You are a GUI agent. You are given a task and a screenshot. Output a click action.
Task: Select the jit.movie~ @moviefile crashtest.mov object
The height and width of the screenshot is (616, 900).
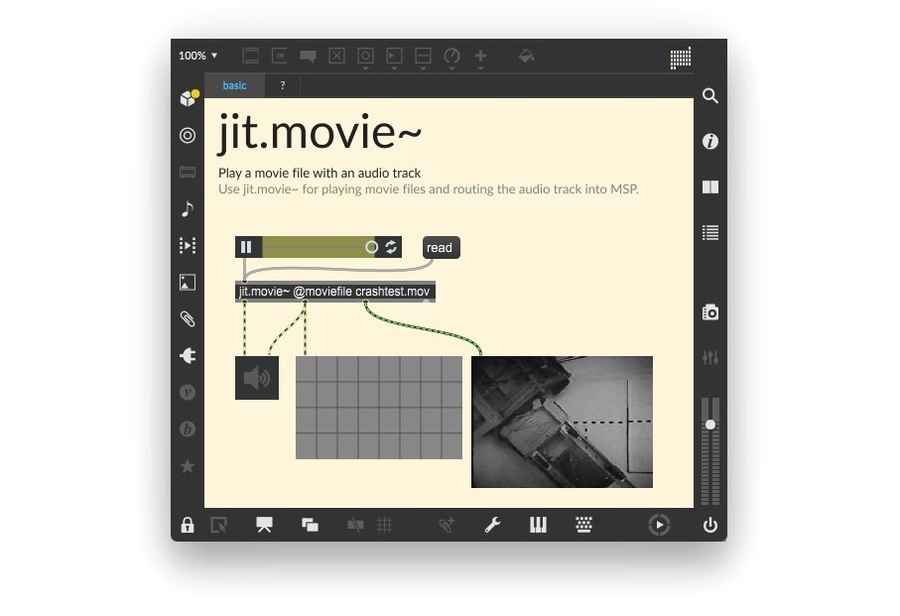tap(335, 292)
